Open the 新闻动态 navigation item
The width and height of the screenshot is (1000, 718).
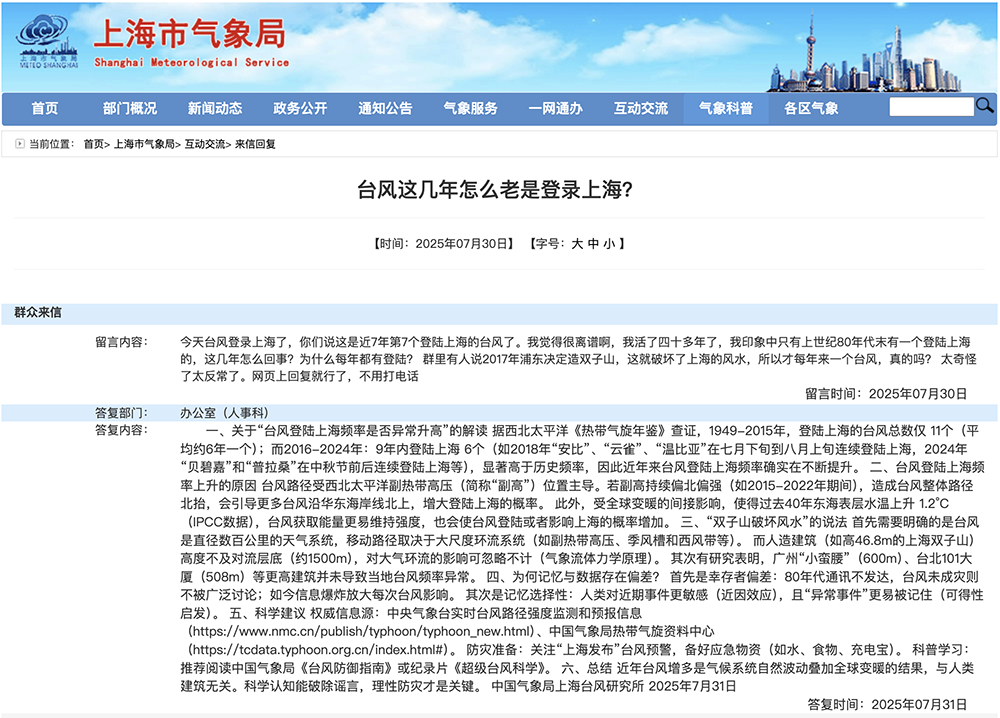(x=215, y=109)
